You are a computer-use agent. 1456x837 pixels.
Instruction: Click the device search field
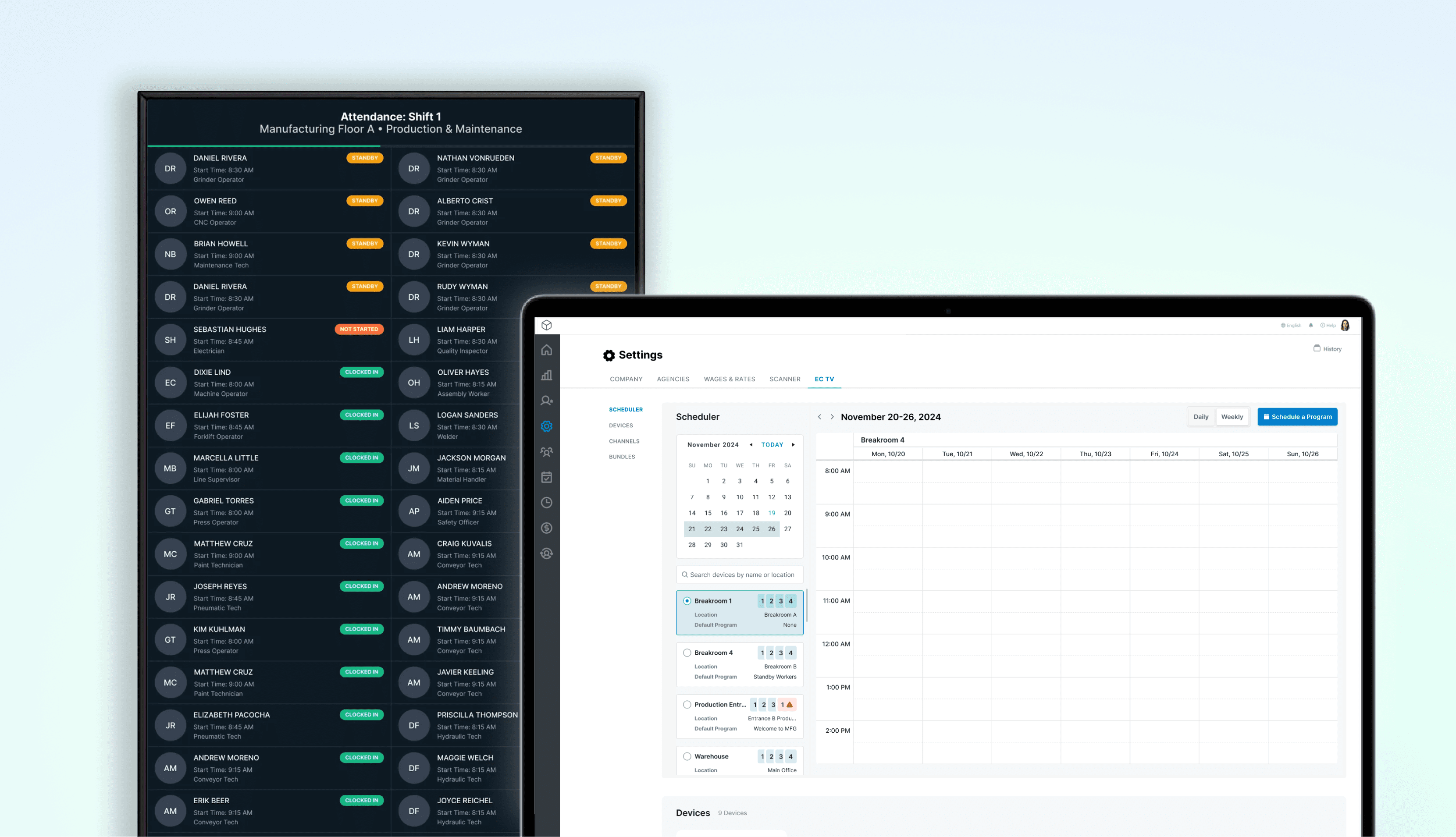[x=740, y=575]
